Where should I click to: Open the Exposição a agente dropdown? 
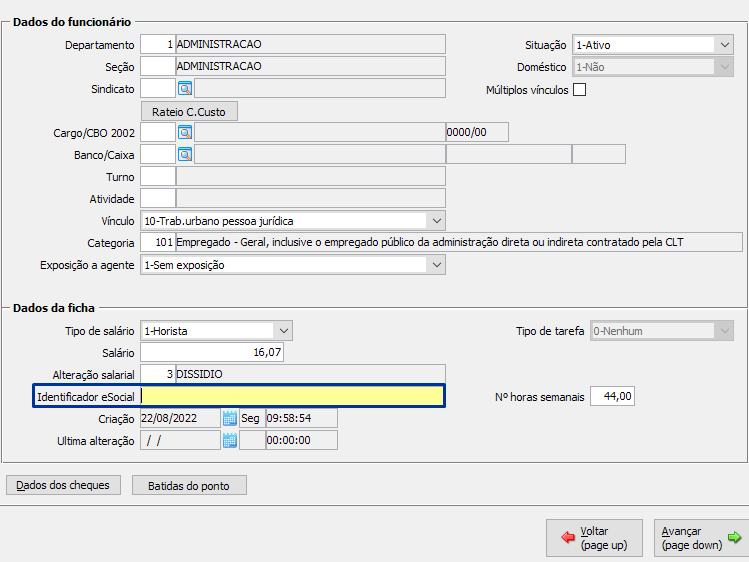pos(437,265)
